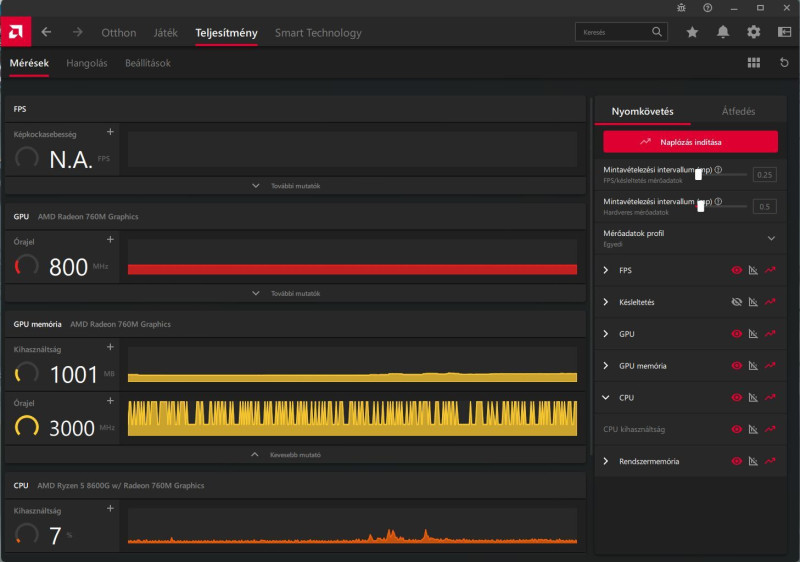The width and height of the screenshot is (800, 562).
Task: Click logging trend icon in FPS row
Action: pos(770,270)
